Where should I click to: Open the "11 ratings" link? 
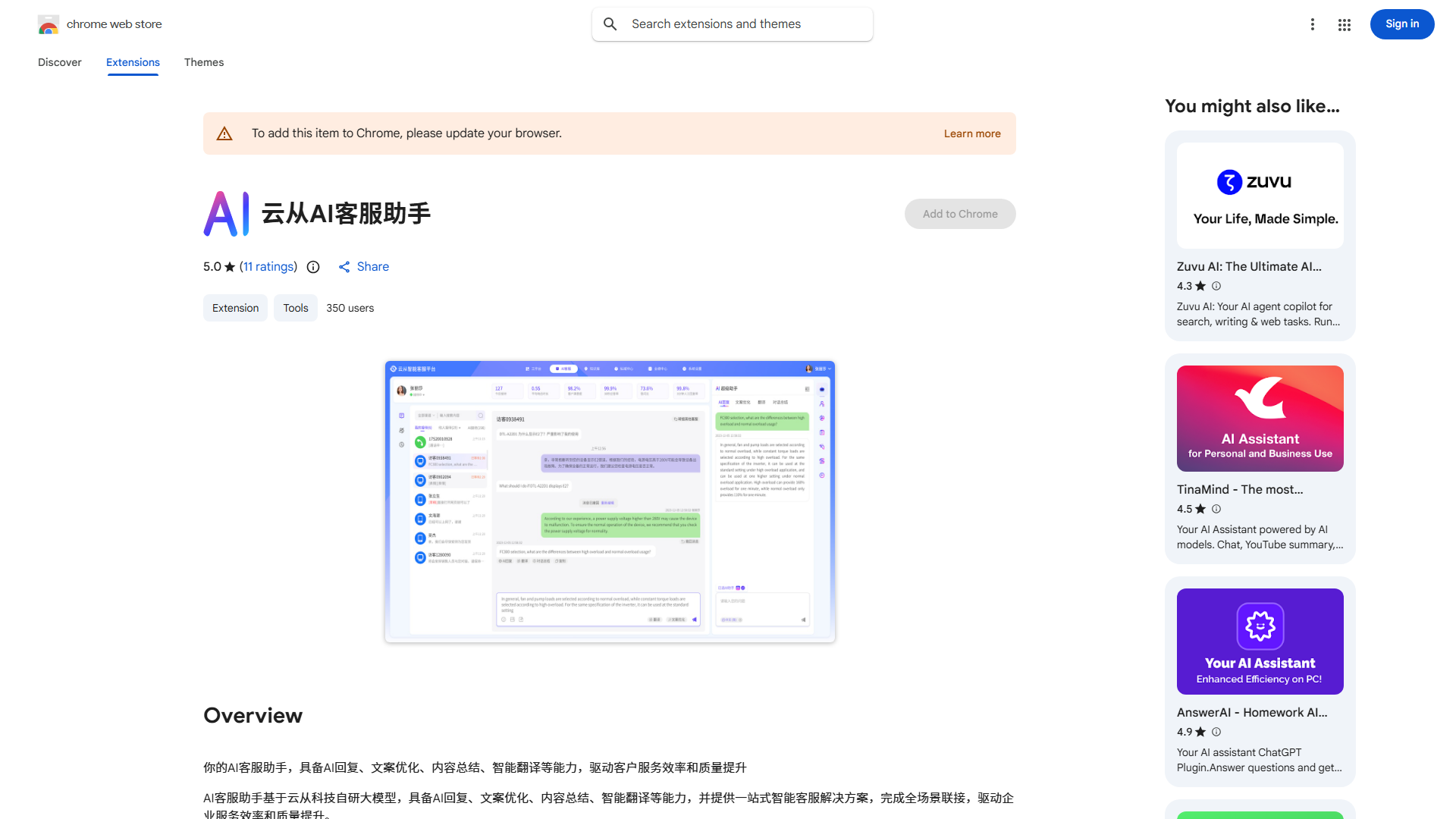(x=268, y=267)
